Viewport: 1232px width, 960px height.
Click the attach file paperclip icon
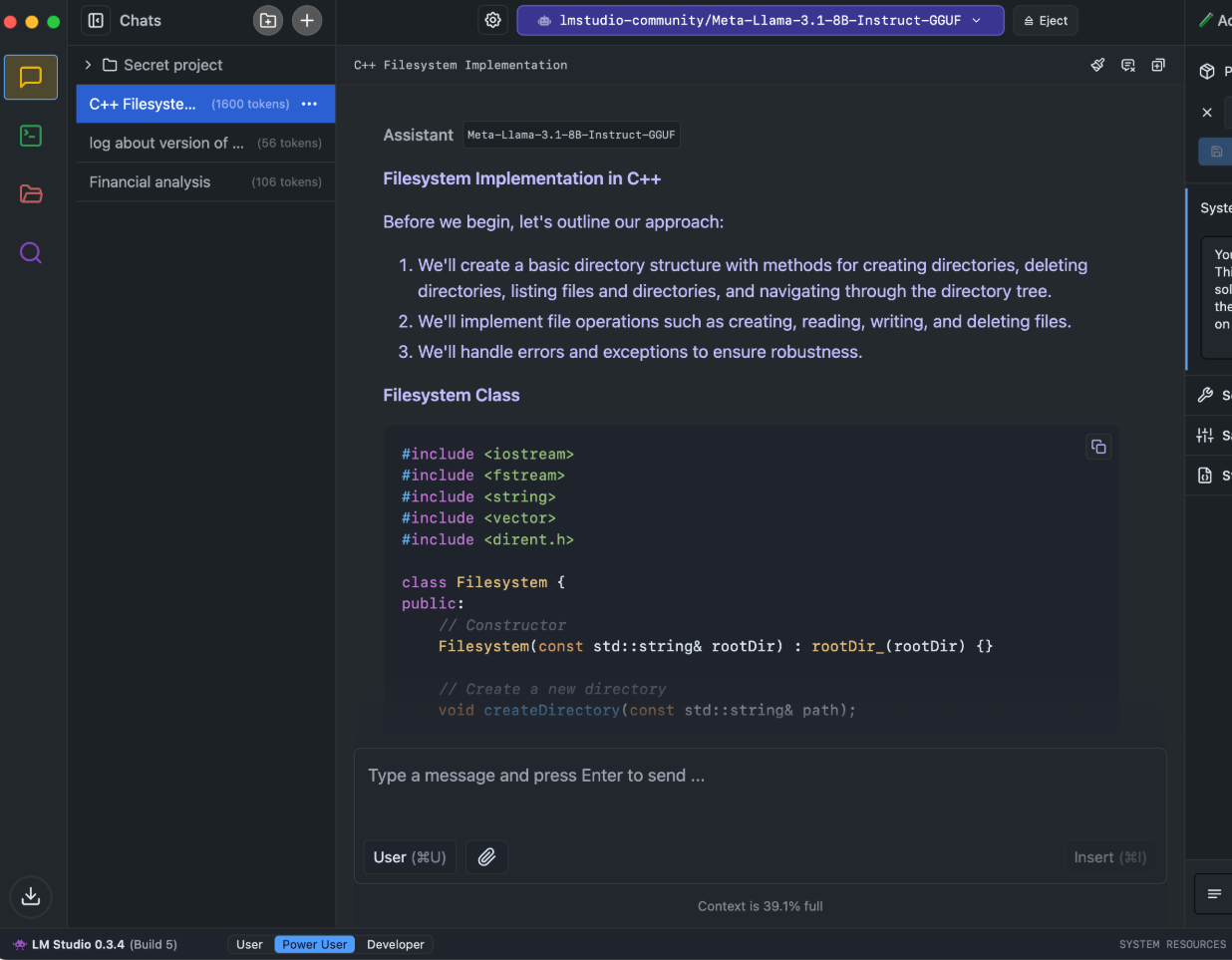(486, 857)
